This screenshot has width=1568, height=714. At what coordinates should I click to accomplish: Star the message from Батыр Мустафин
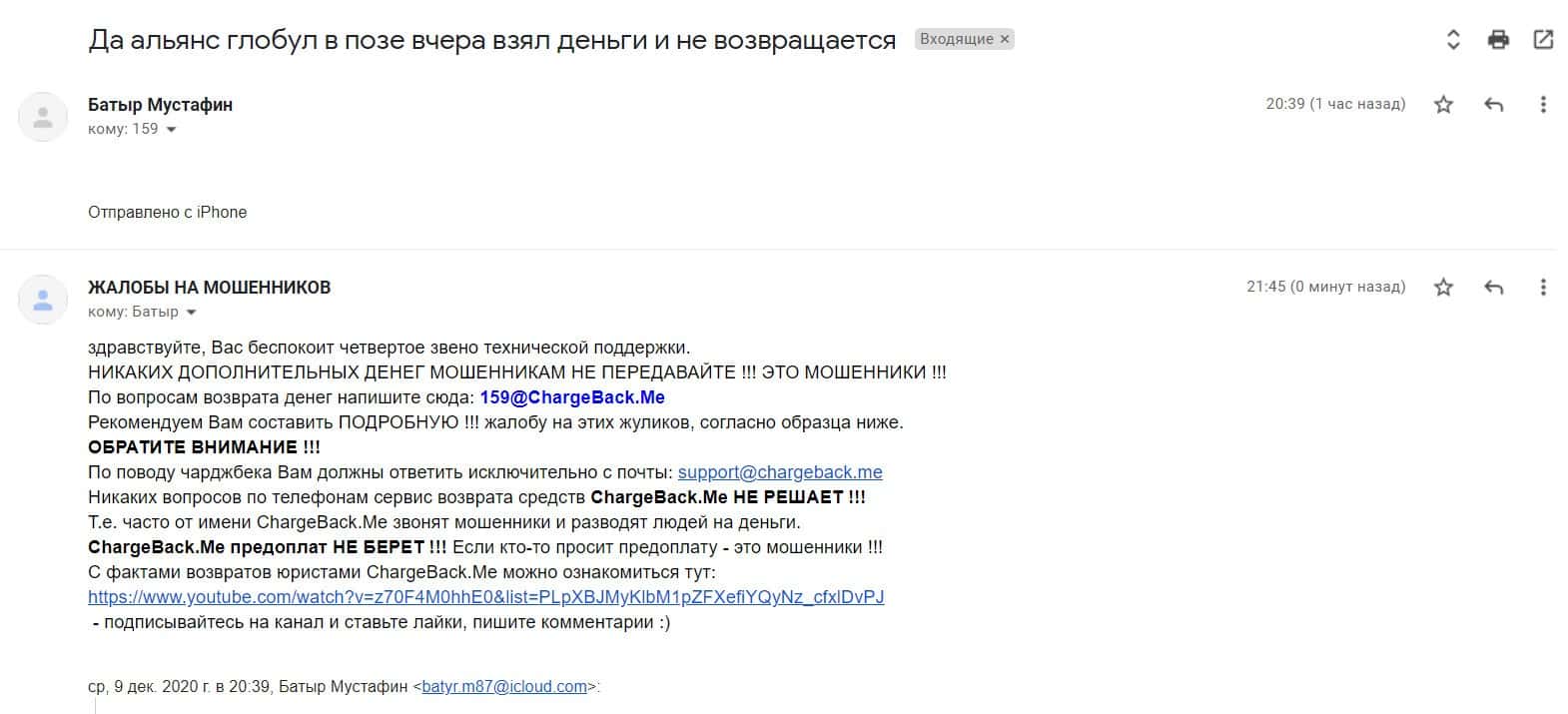click(x=1443, y=104)
